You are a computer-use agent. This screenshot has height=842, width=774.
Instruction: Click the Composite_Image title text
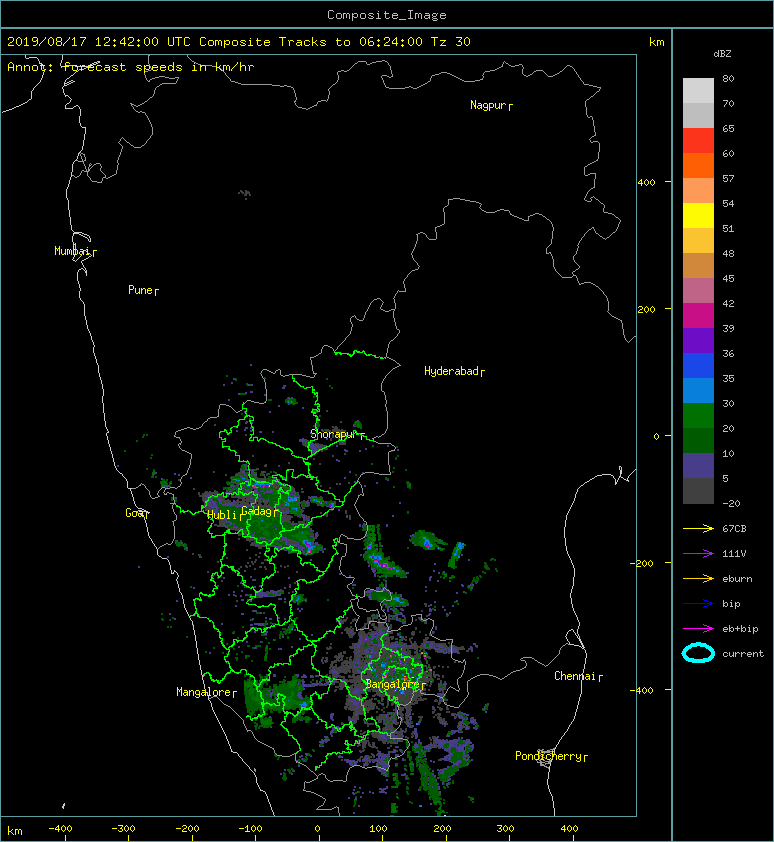click(387, 15)
